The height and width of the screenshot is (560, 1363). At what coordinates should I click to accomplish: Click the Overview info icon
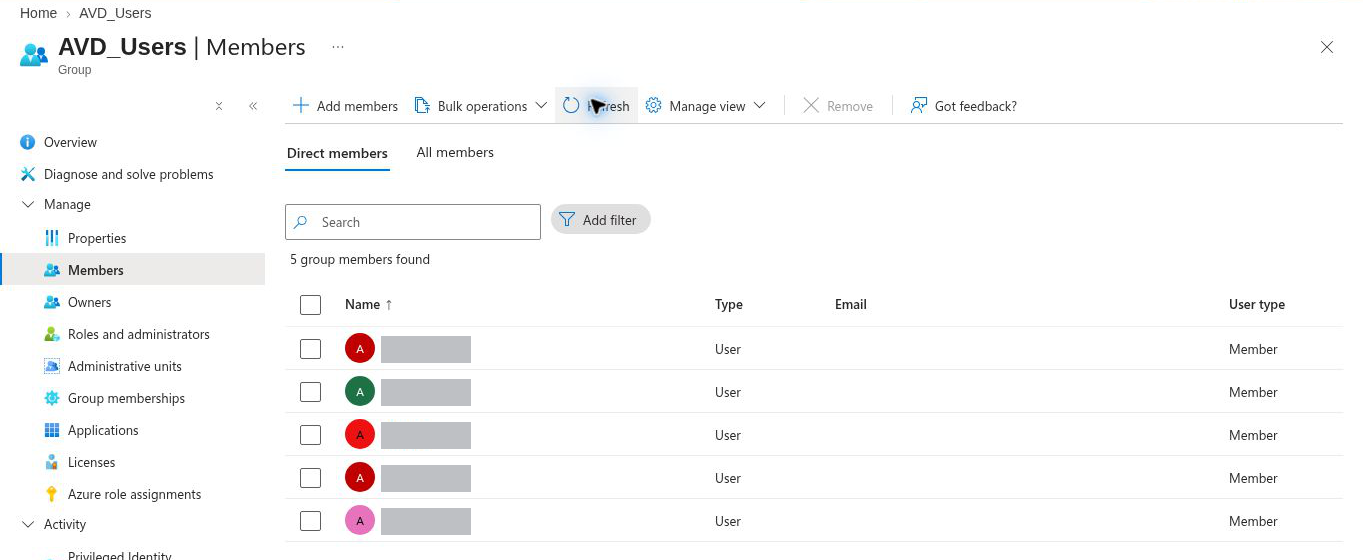(x=28, y=142)
